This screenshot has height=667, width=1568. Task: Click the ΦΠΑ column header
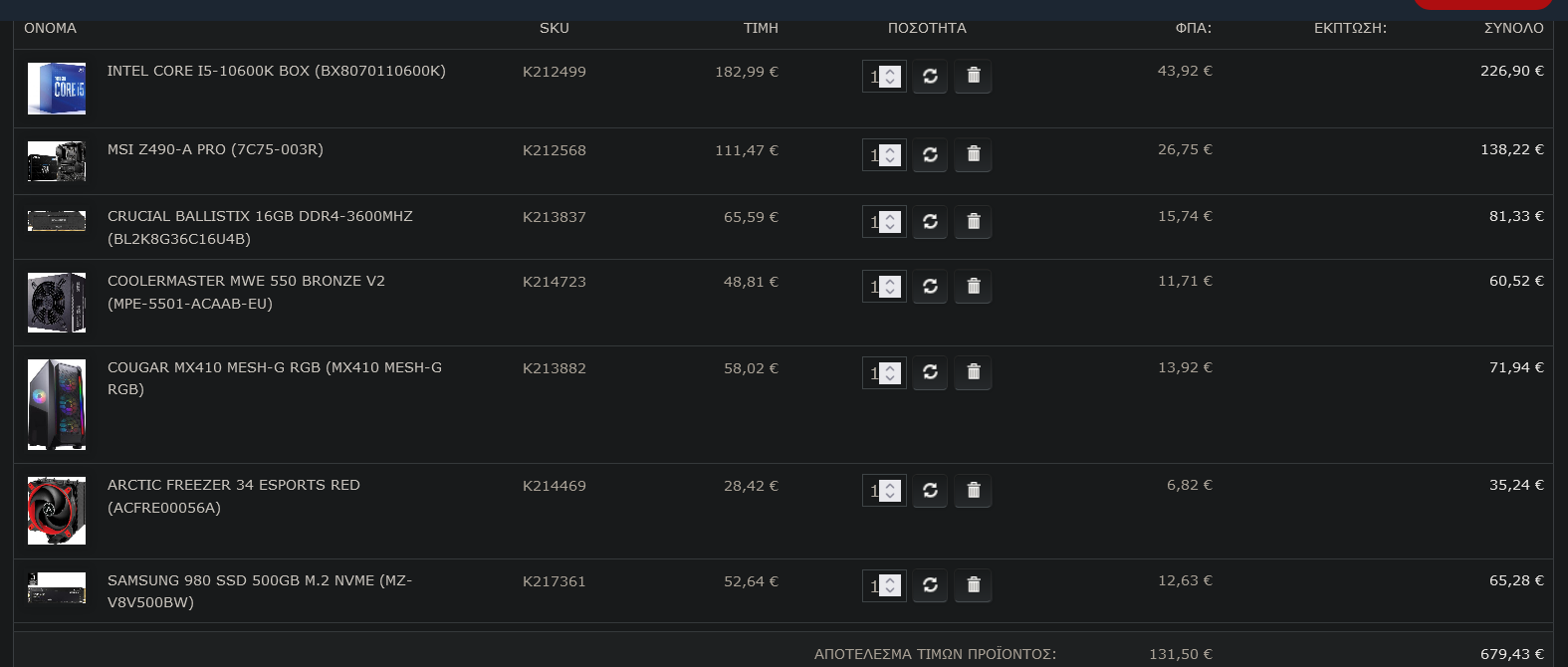pos(1194,28)
